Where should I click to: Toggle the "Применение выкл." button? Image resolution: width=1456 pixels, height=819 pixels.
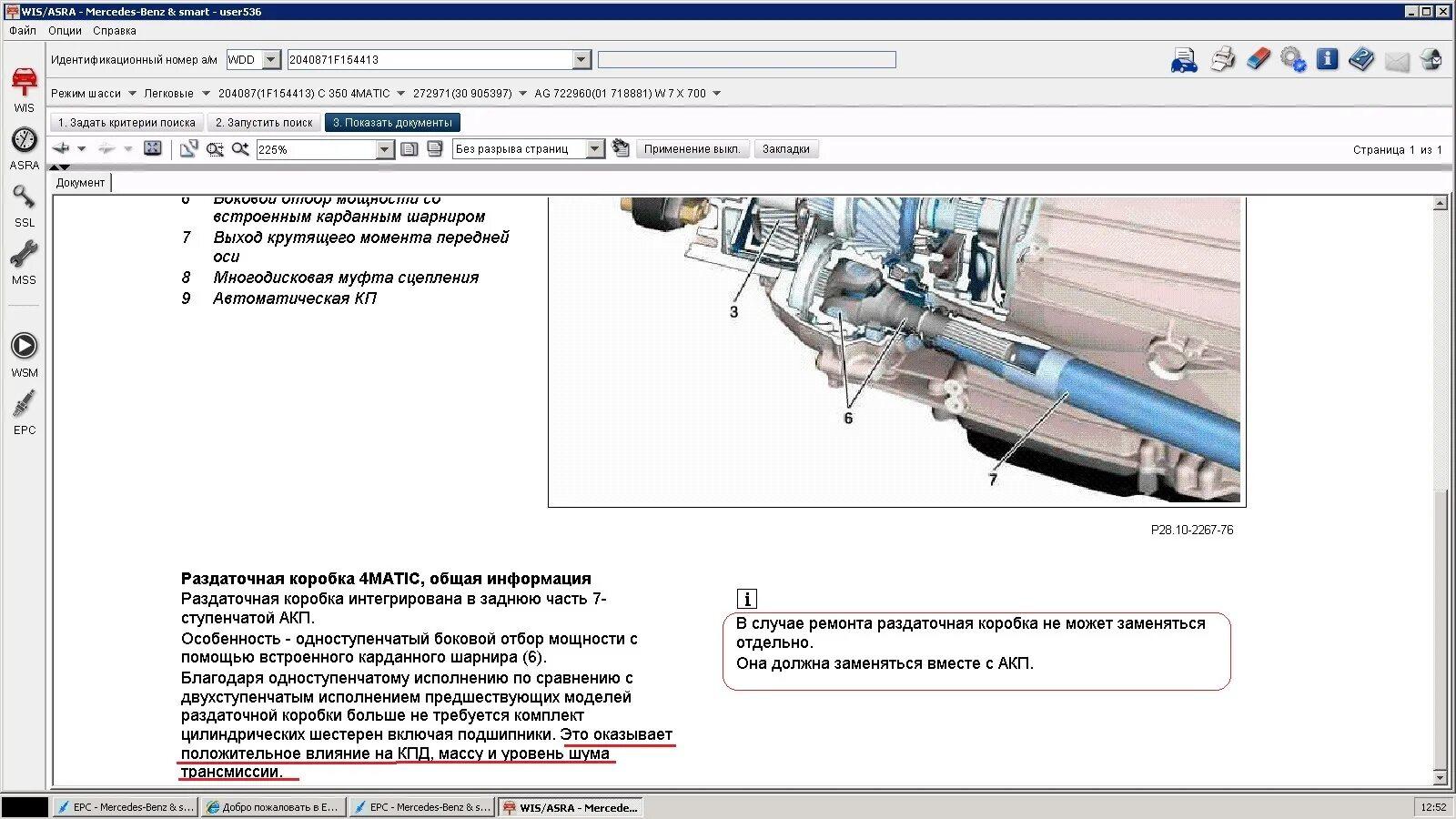[x=692, y=149]
